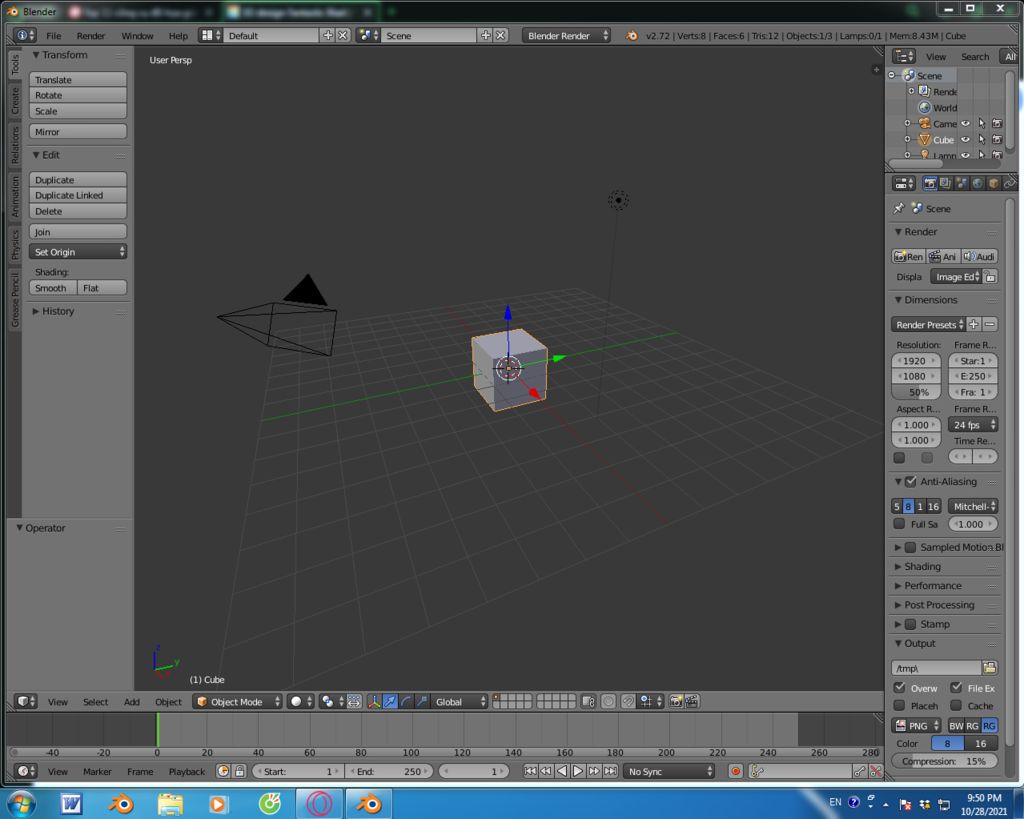Switch to the Create tab in tool shelf
Image resolution: width=1024 pixels, height=819 pixels.
click(14, 100)
